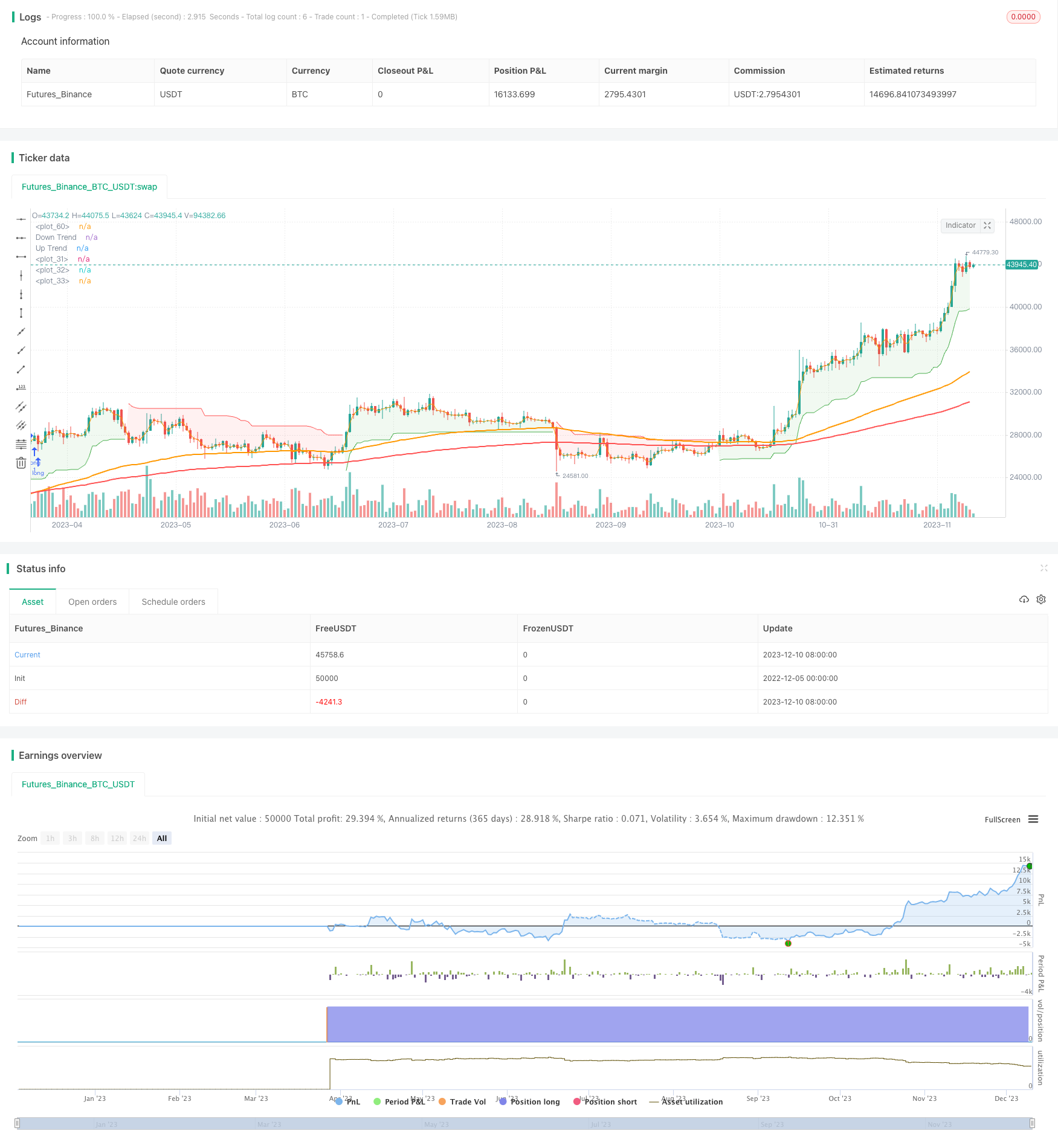Set zoom range to 1h
The image size is (1058, 1148).
pyautogui.click(x=50, y=838)
